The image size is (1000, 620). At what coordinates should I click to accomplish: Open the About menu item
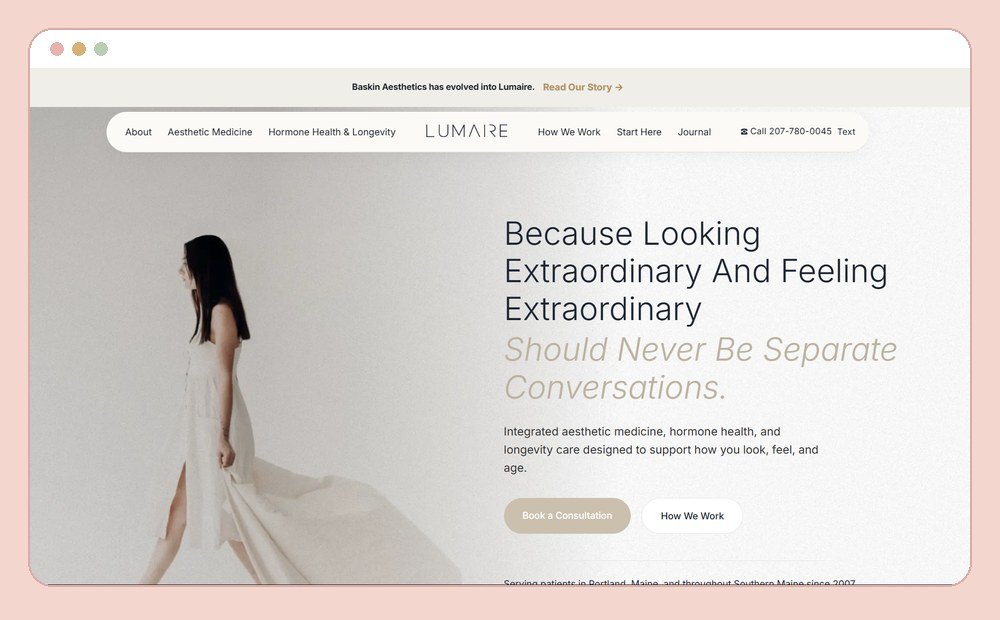point(138,132)
